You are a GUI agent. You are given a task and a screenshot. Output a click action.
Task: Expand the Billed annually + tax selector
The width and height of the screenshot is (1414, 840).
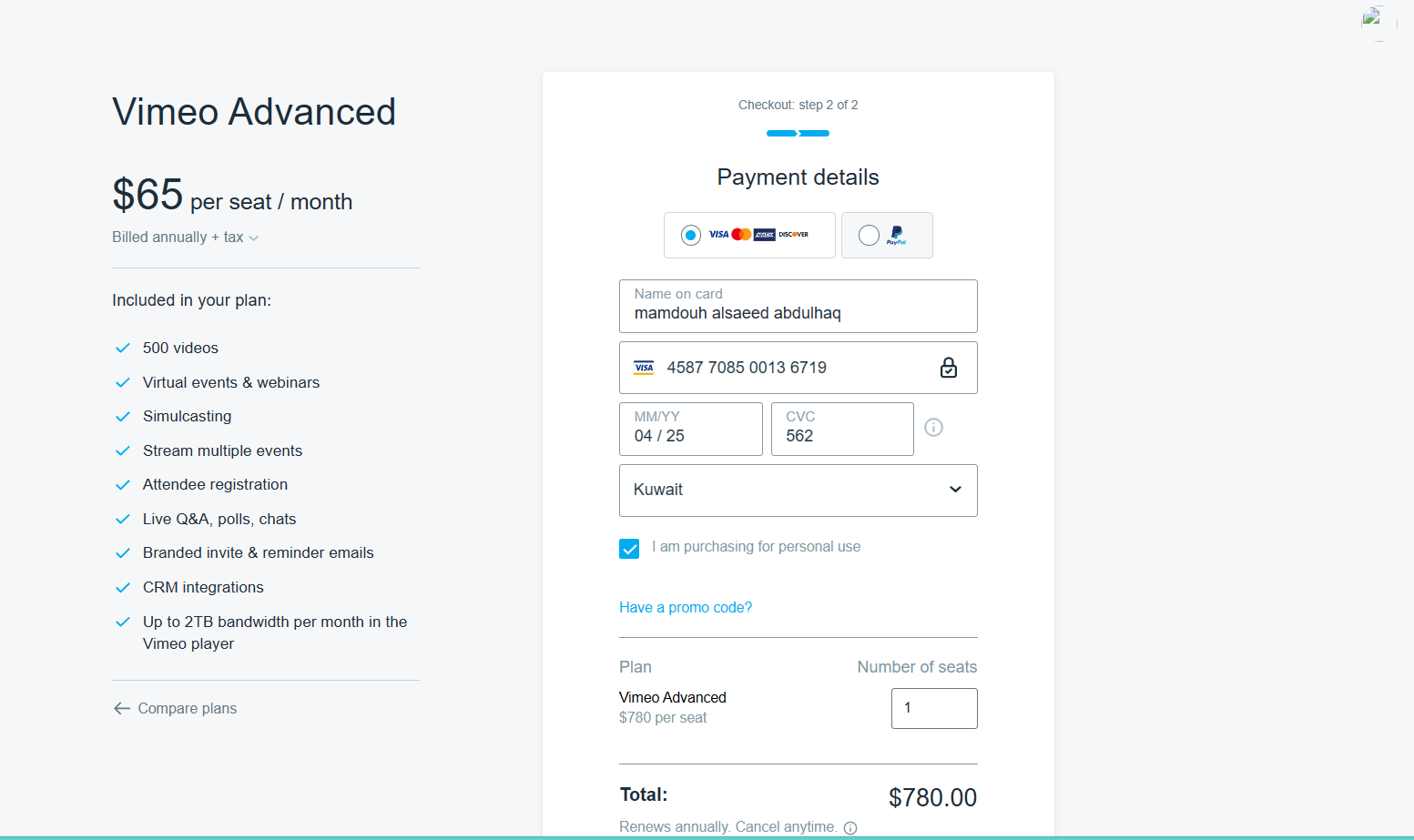point(185,238)
